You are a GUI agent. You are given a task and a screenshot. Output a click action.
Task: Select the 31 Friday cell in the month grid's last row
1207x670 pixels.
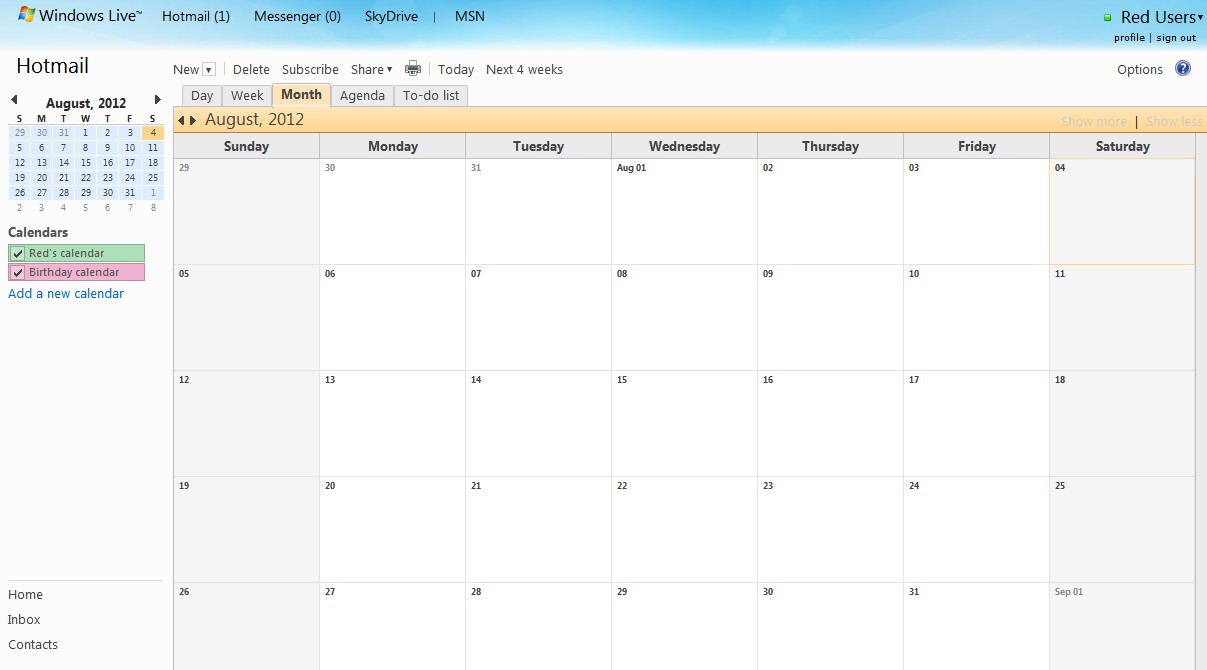click(x=976, y=627)
